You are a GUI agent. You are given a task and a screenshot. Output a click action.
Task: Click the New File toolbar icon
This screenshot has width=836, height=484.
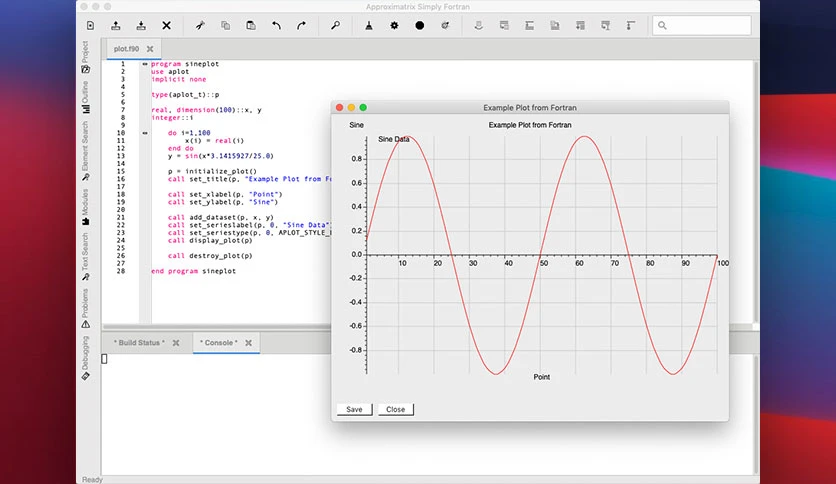click(91, 26)
